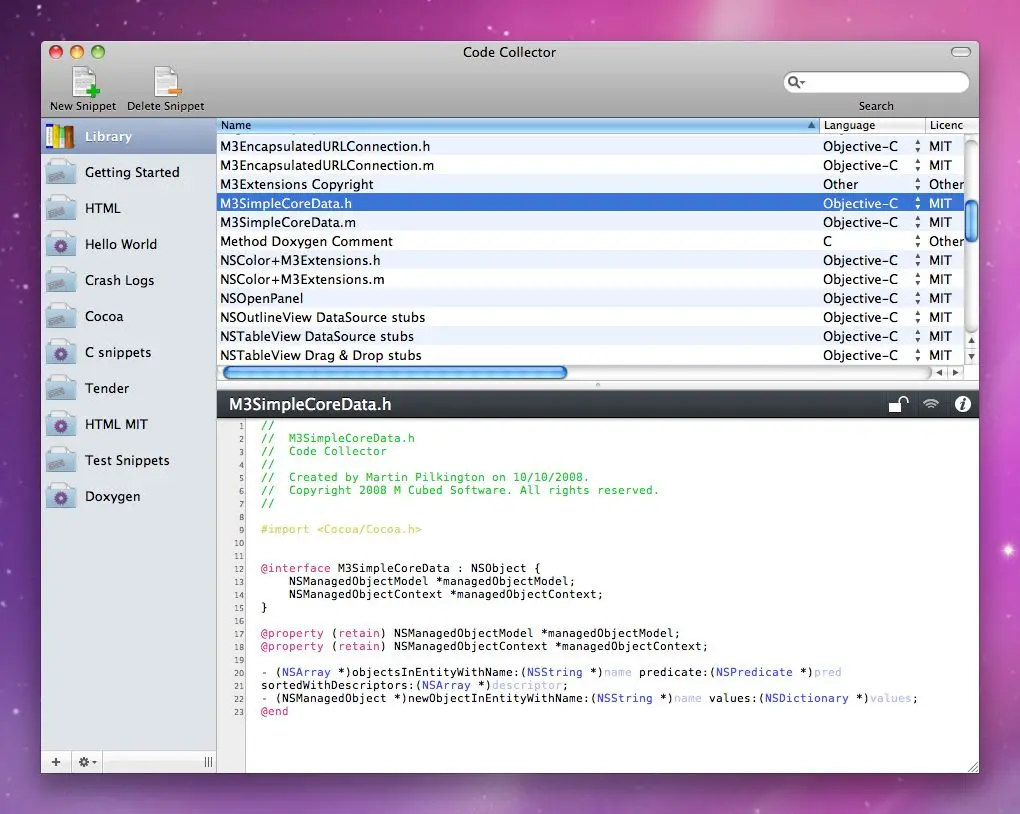Sort by the Name column header

[x=518, y=125]
